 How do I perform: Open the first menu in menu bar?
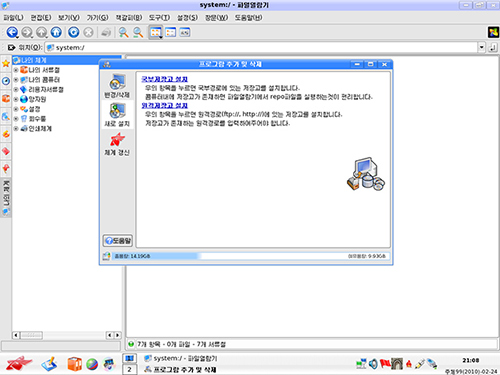13,18
